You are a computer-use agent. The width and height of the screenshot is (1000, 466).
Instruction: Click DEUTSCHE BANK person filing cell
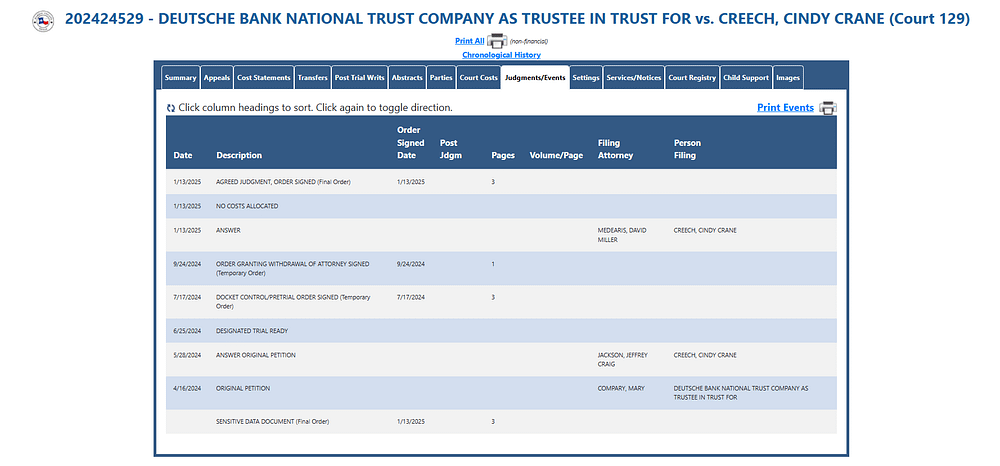[741, 393]
